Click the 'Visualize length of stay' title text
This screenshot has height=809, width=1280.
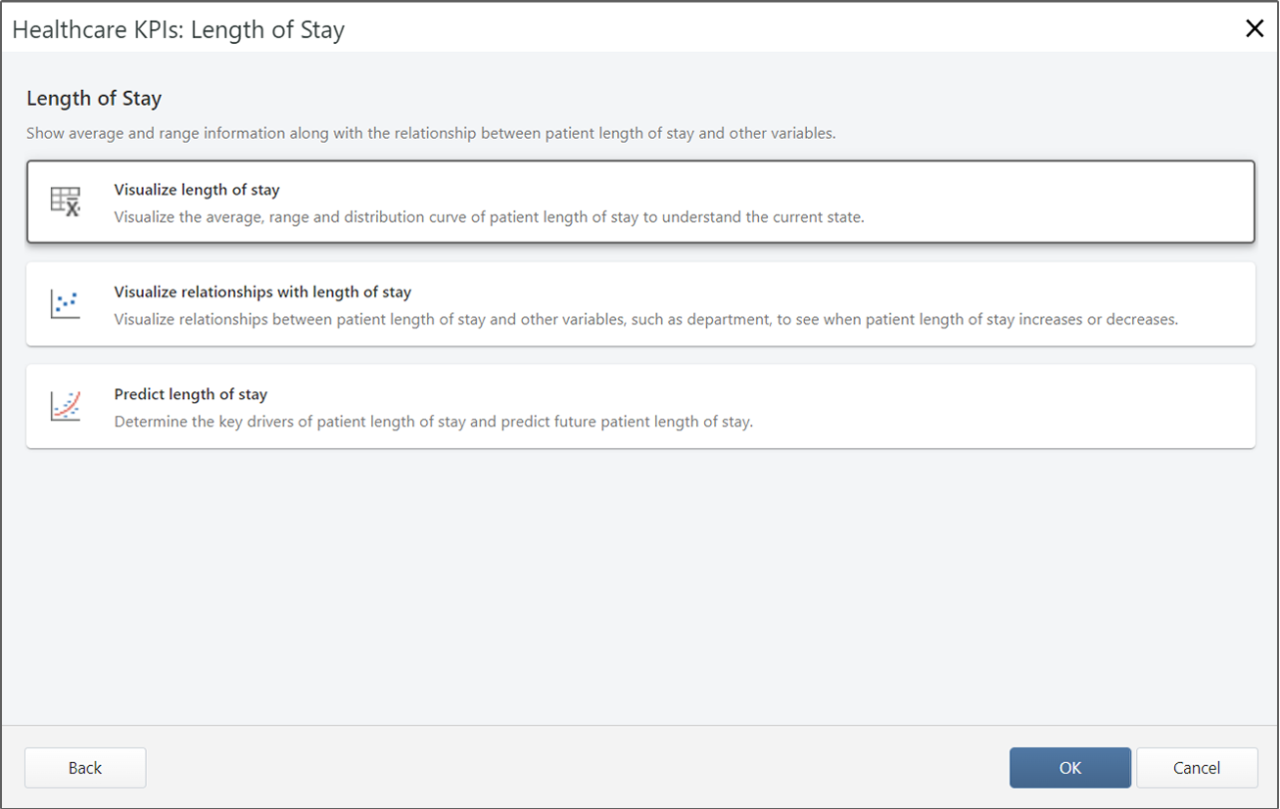[197, 189]
